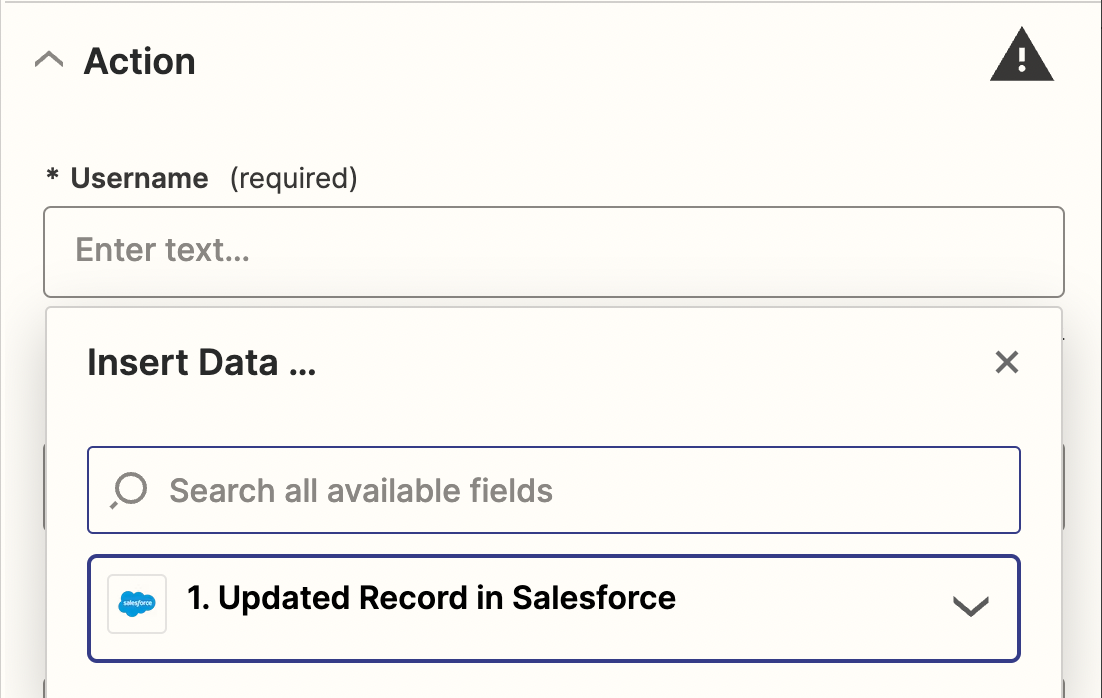The width and height of the screenshot is (1102, 698).
Task: Click the Enter text placeholder in the Username field
Action: click(x=162, y=250)
